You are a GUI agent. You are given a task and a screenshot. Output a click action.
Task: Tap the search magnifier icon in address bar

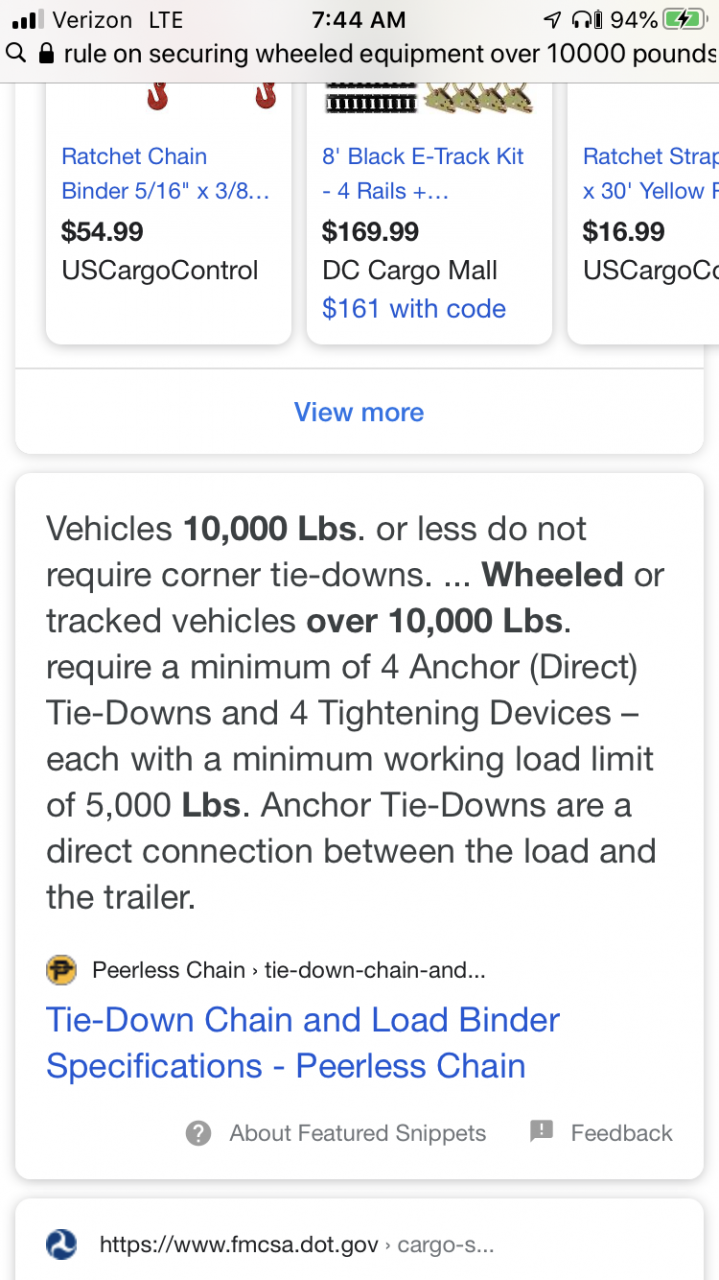tap(15, 53)
